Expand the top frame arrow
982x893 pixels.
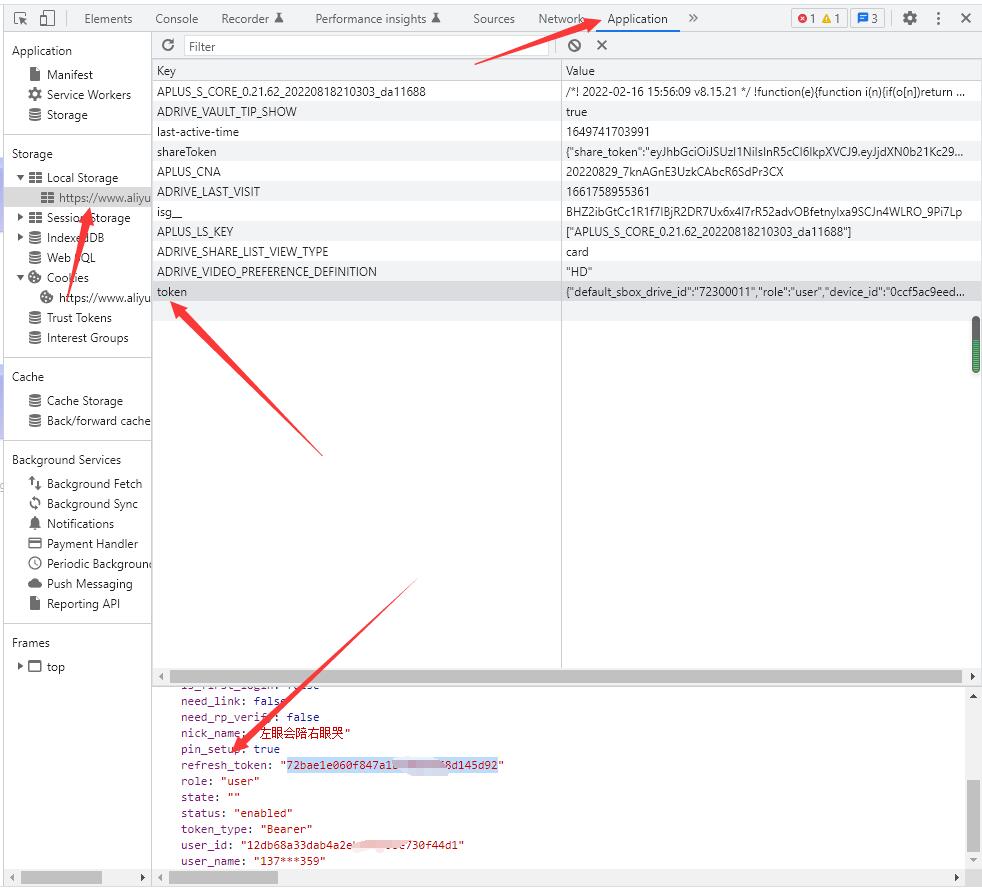tap(20, 666)
